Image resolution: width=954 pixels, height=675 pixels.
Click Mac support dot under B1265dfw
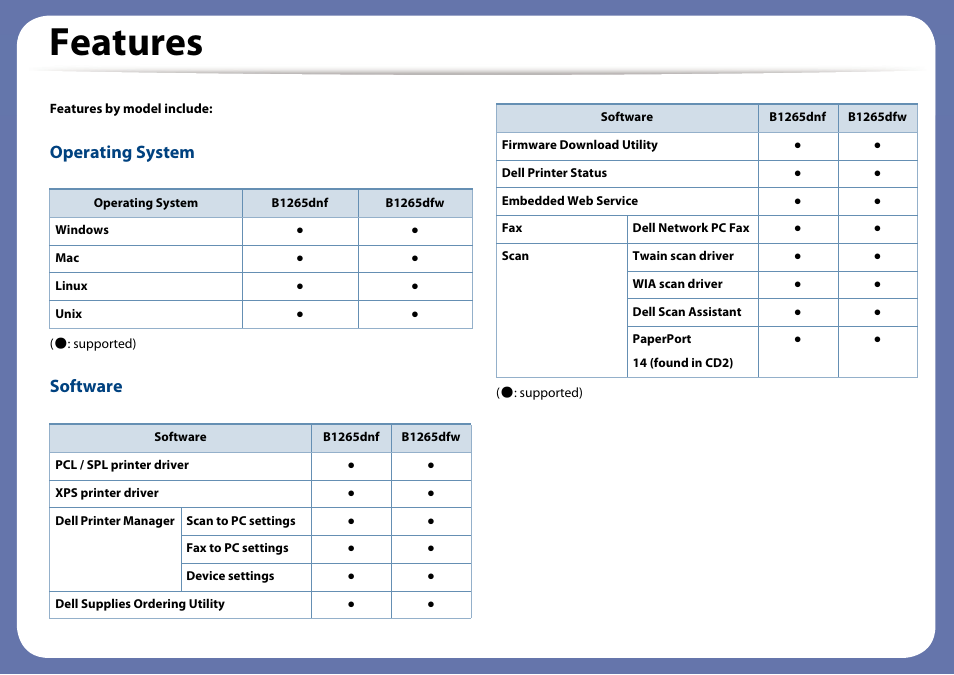click(x=414, y=259)
